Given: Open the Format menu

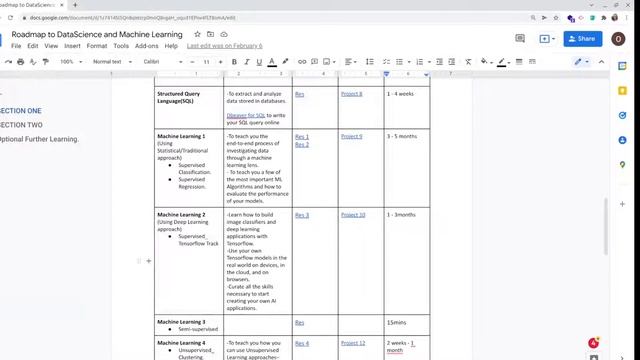Looking at the screenshot, I should [x=97, y=46].
